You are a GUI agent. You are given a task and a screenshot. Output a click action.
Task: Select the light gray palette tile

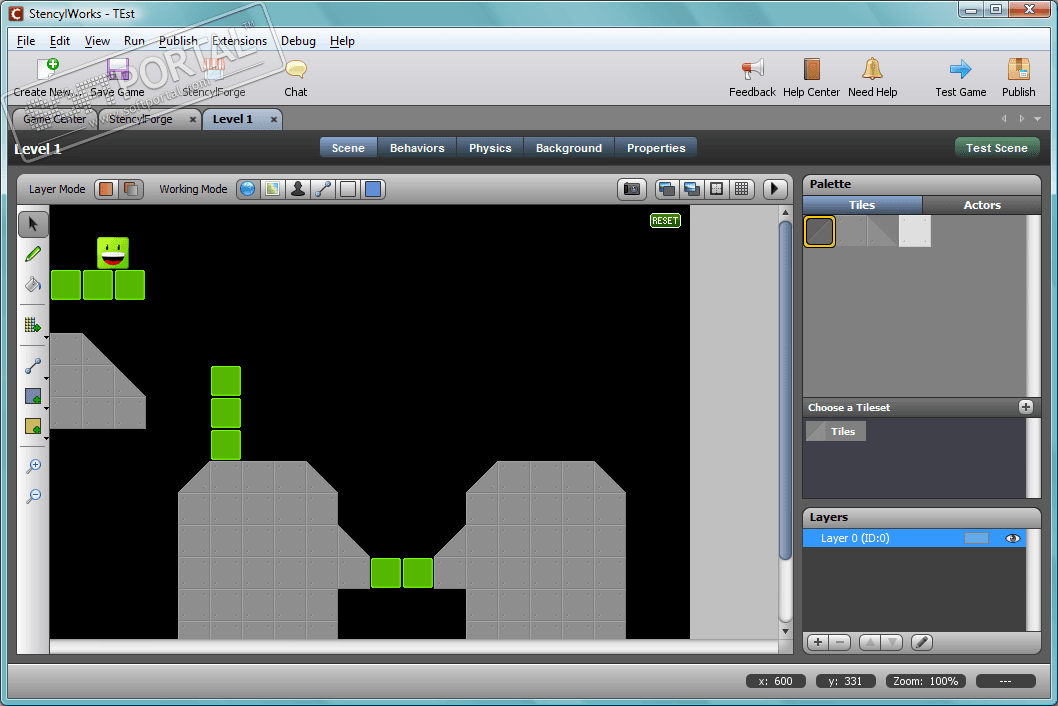[x=915, y=232]
